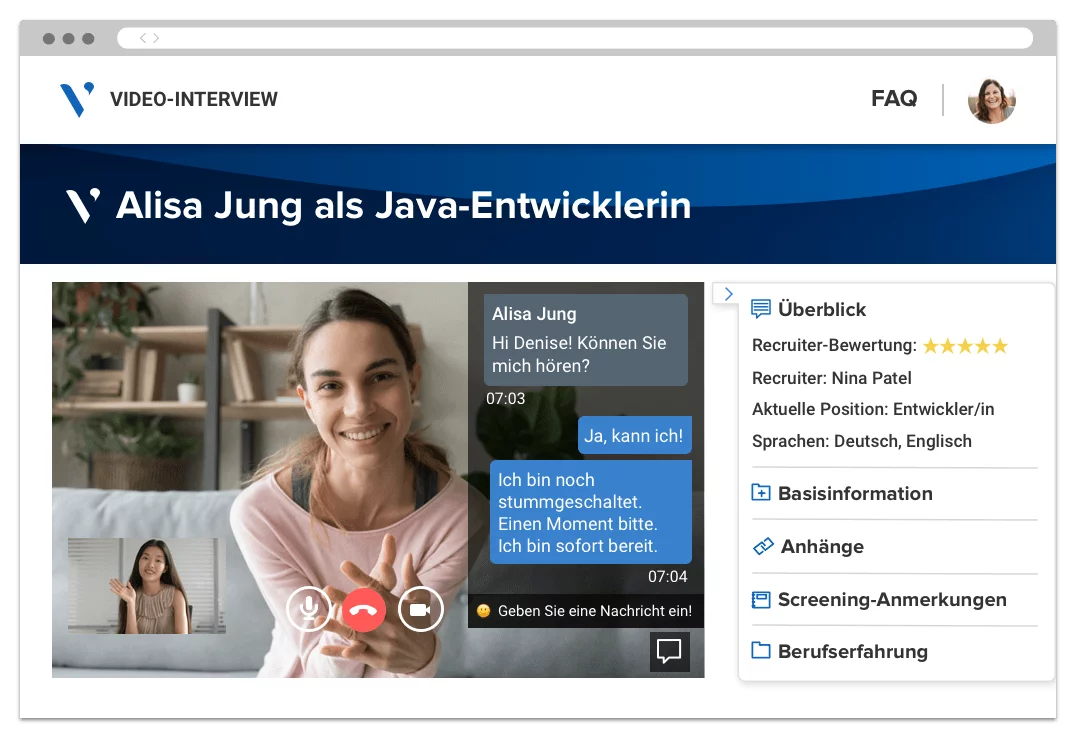Open the emoji picker in message box

click(484, 611)
